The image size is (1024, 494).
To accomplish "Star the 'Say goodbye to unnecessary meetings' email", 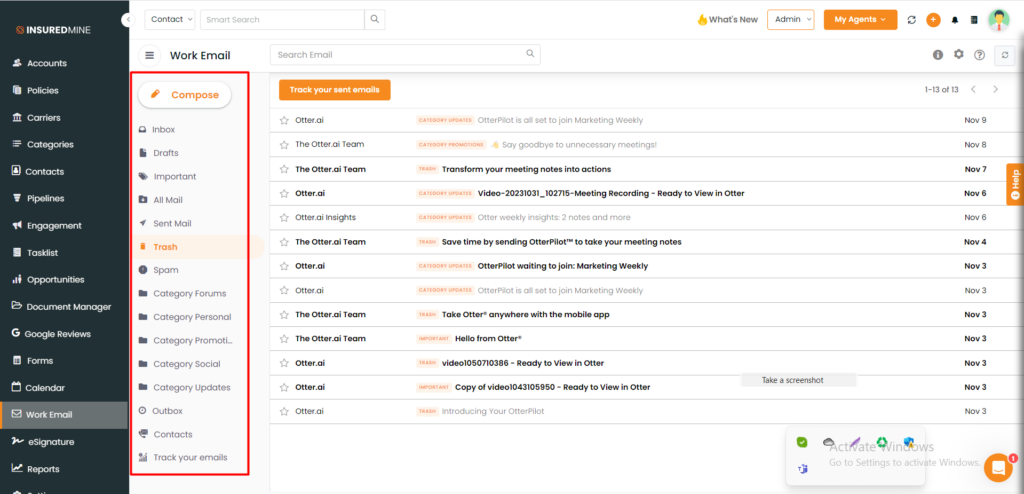I will coord(284,144).
